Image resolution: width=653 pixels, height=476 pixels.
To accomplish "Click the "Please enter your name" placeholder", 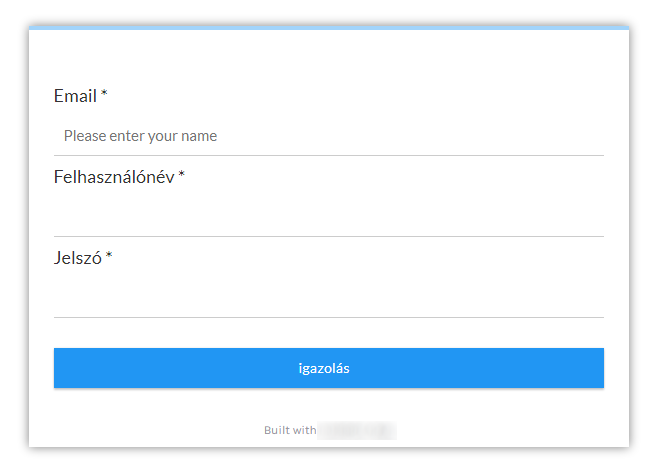I will tap(140, 136).
